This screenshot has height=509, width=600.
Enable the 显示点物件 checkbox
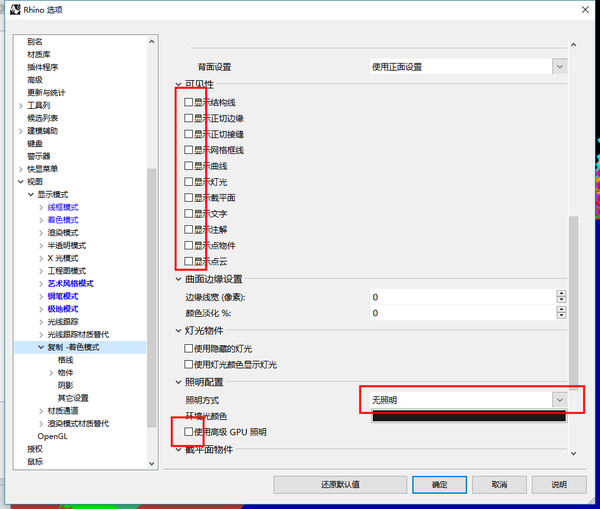(x=188, y=245)
